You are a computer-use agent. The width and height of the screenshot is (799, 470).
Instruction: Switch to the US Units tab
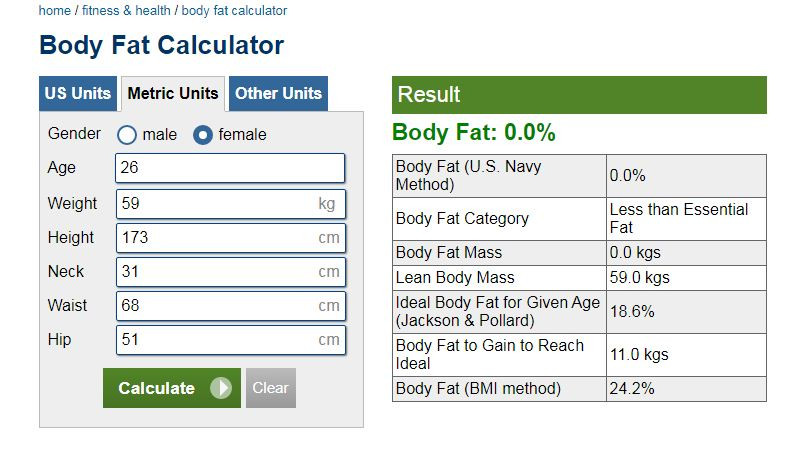(x=78, y=93)
